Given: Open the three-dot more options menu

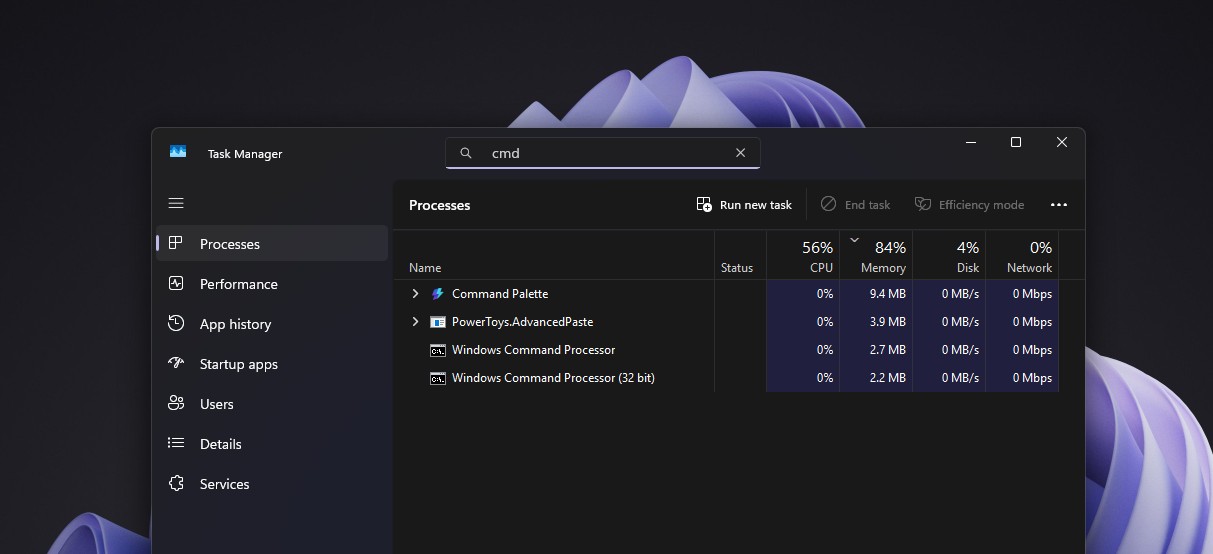Looking at the screenshot, I should point(1059,204).
